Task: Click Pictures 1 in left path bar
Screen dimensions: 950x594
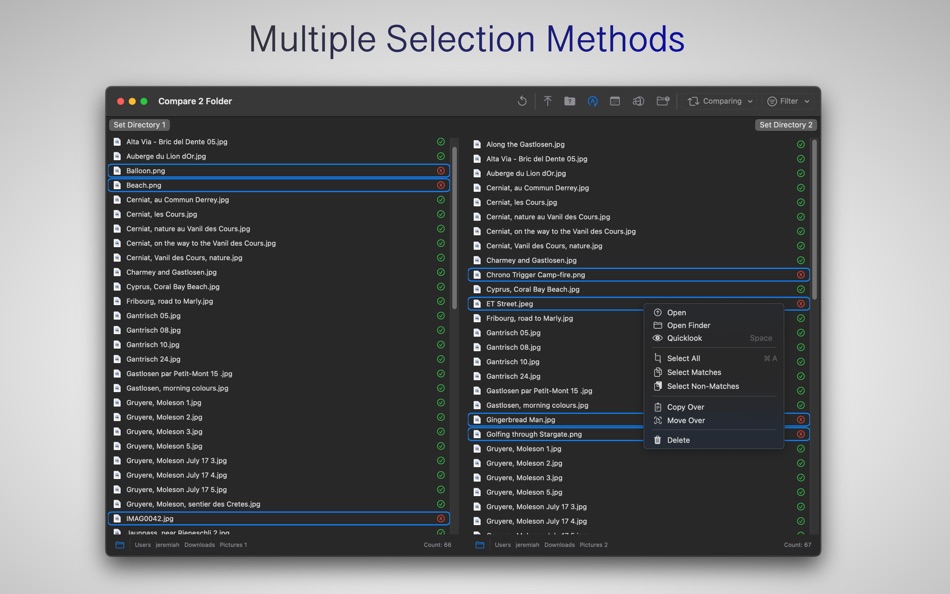Action: click(233, 545)
